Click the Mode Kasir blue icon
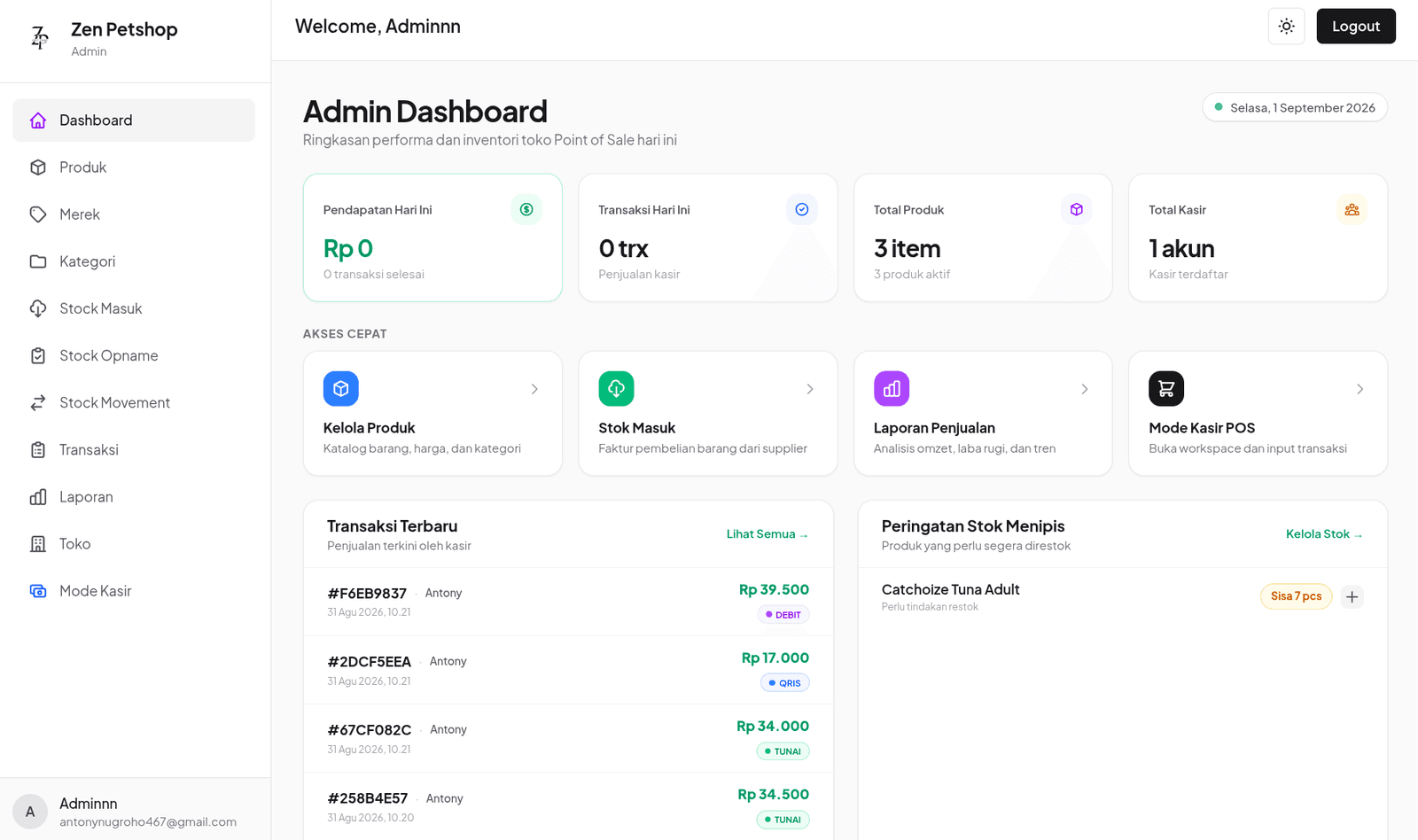Viewport: 1418px width, 840px height. 38,591
